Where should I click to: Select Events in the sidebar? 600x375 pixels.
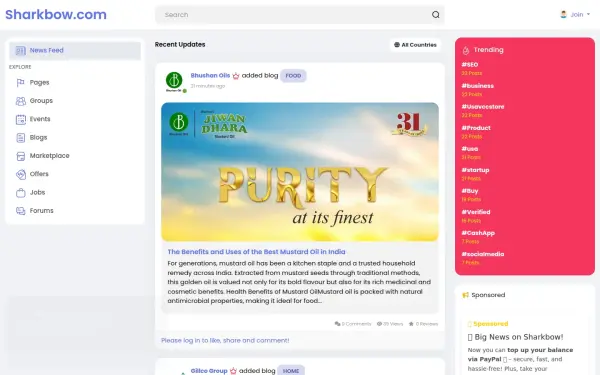(40, 119)
